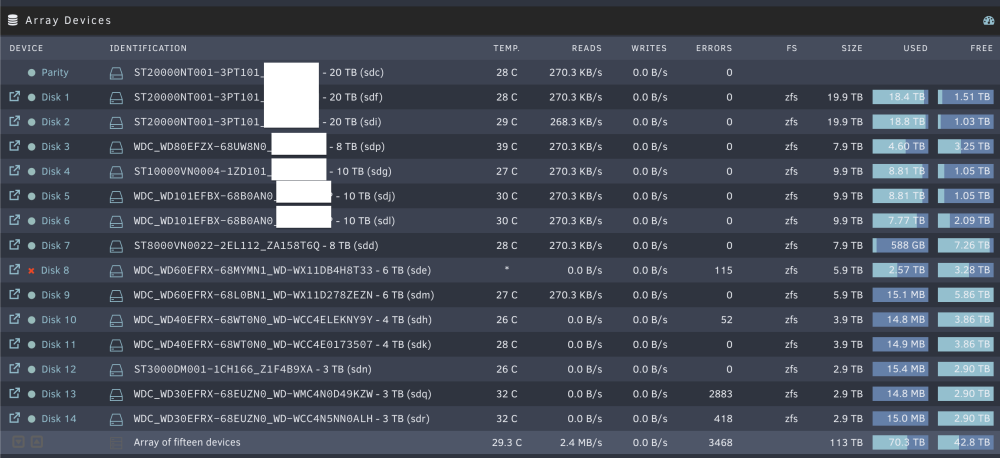Click the red X status on Disk 8
Screen dimensions: 1000x458
(x=31, y=270)
